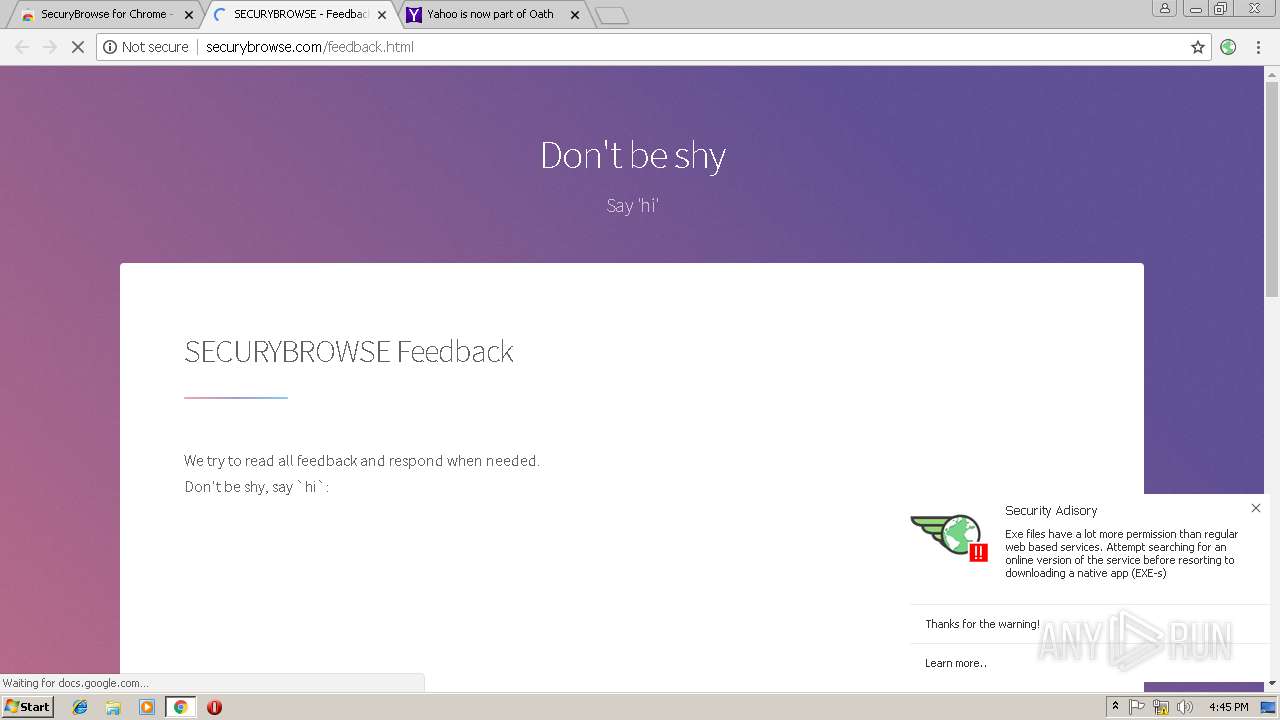Close the SECURYBROWSE Feedback tab
Image resolution: width=1280 pixels, height=720 pixels.
tap(382, 15)
